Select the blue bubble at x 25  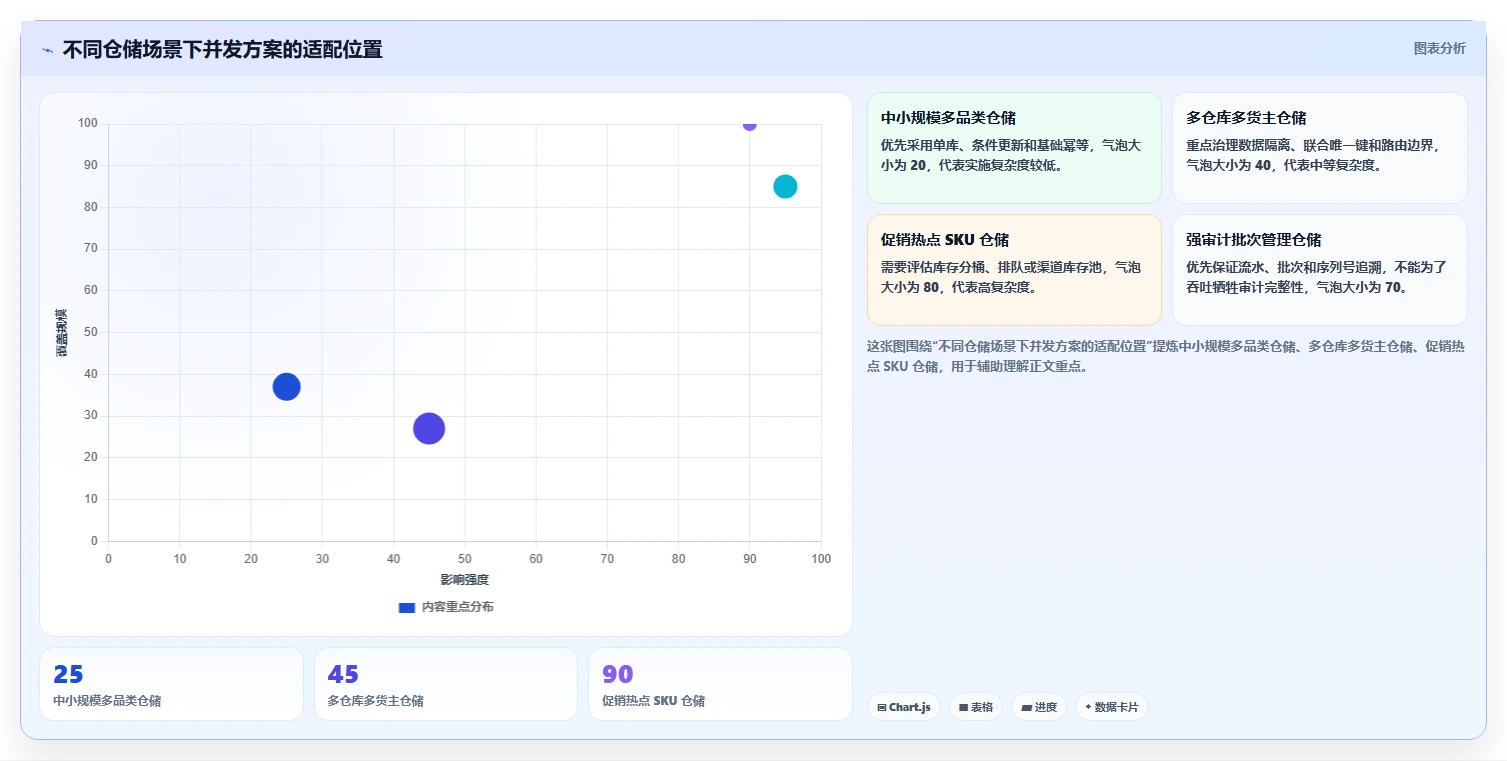[286, 387]
